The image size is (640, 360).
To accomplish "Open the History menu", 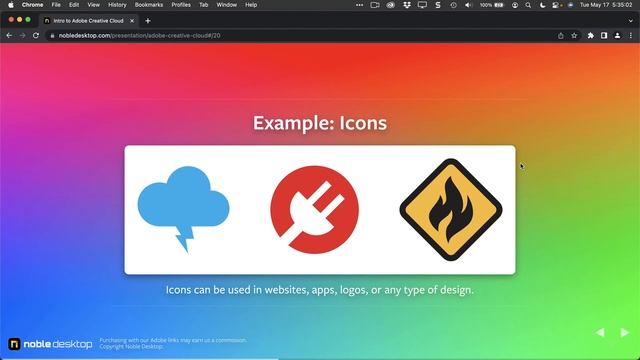I will pyautogui.click(x=117, y=5).
